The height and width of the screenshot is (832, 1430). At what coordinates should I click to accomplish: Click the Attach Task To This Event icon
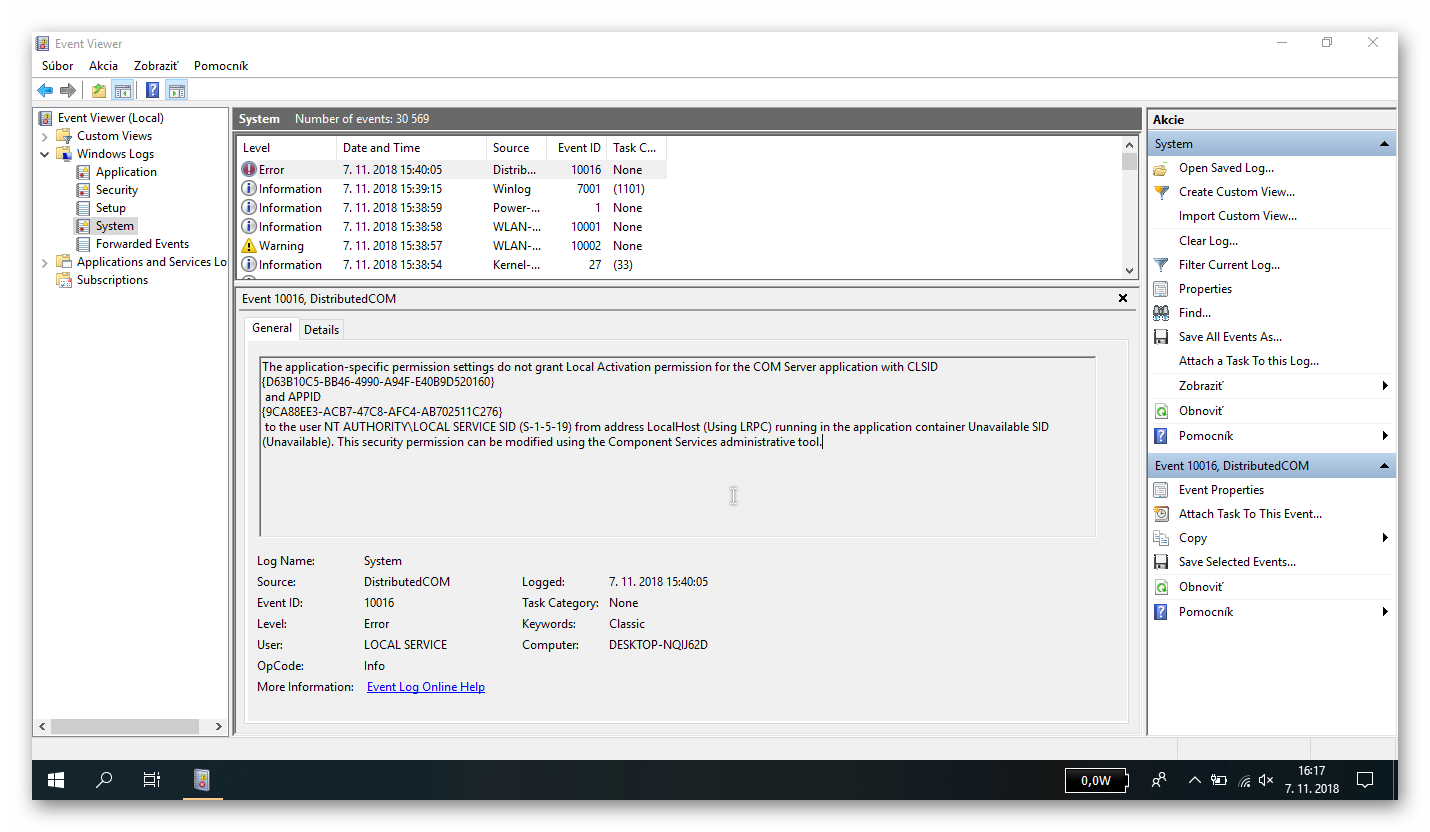(1161, 514)
